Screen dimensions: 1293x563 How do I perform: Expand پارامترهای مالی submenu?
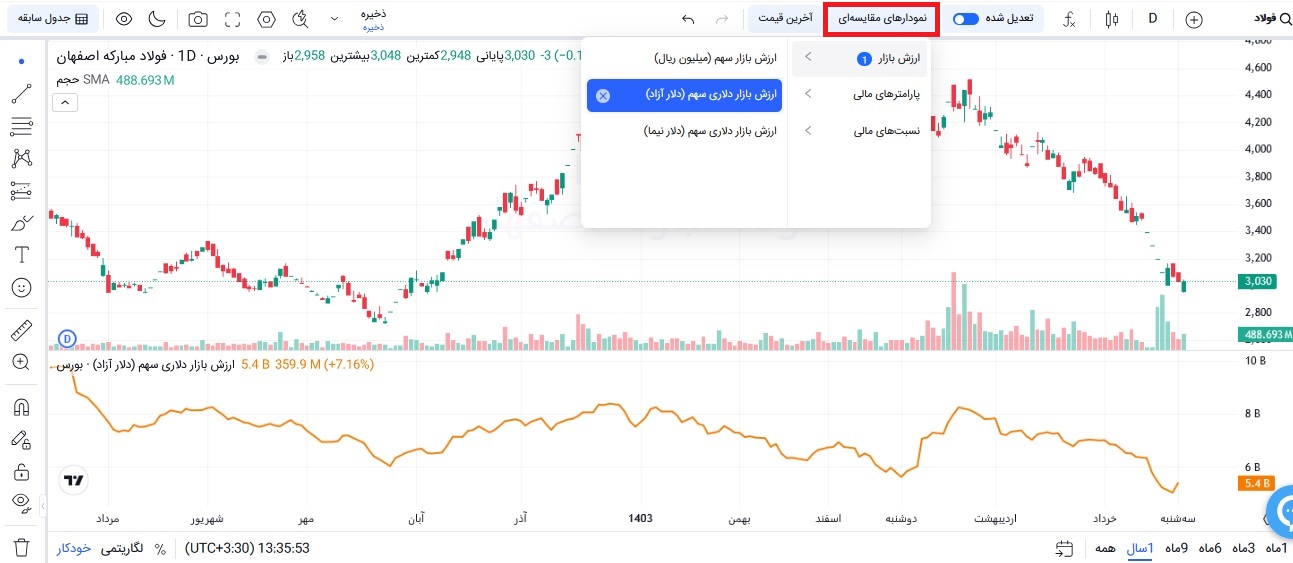(x=860, y=95)
